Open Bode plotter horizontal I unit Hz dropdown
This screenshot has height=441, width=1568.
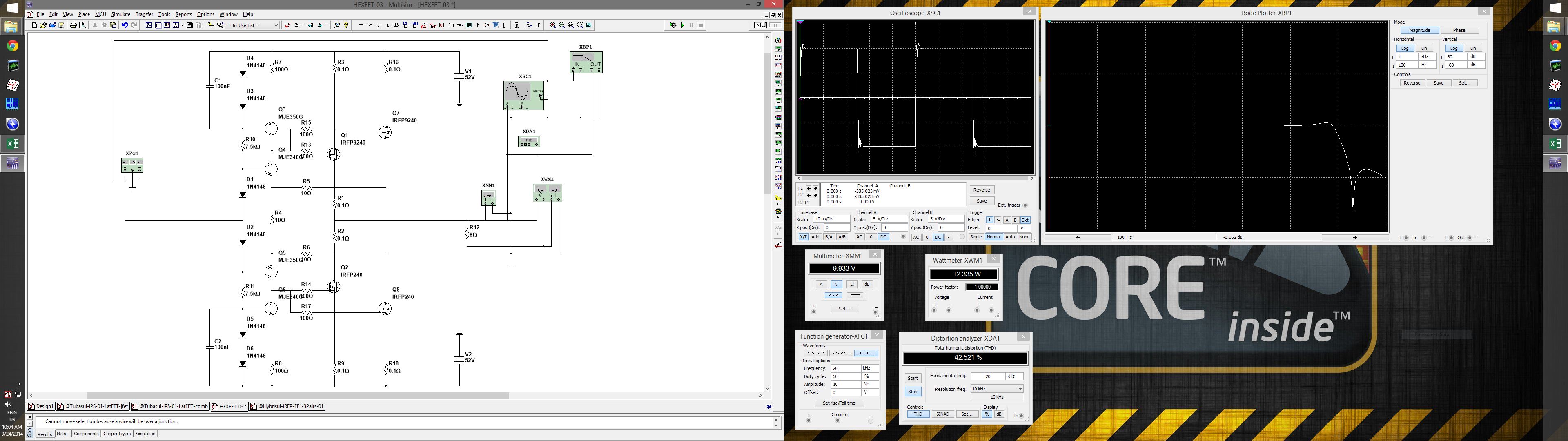point(1428,65)
